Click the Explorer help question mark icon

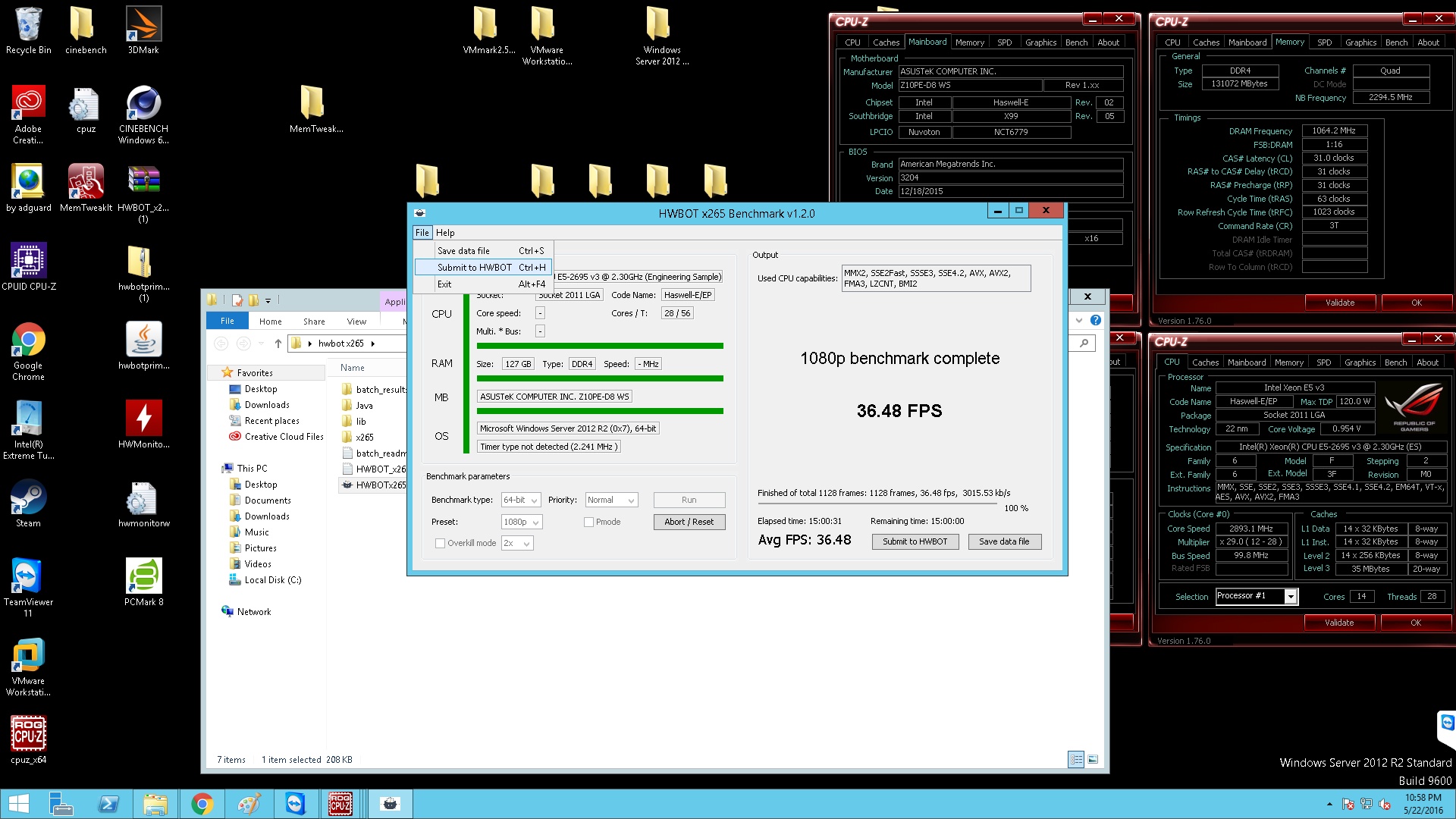point(1096,321)
